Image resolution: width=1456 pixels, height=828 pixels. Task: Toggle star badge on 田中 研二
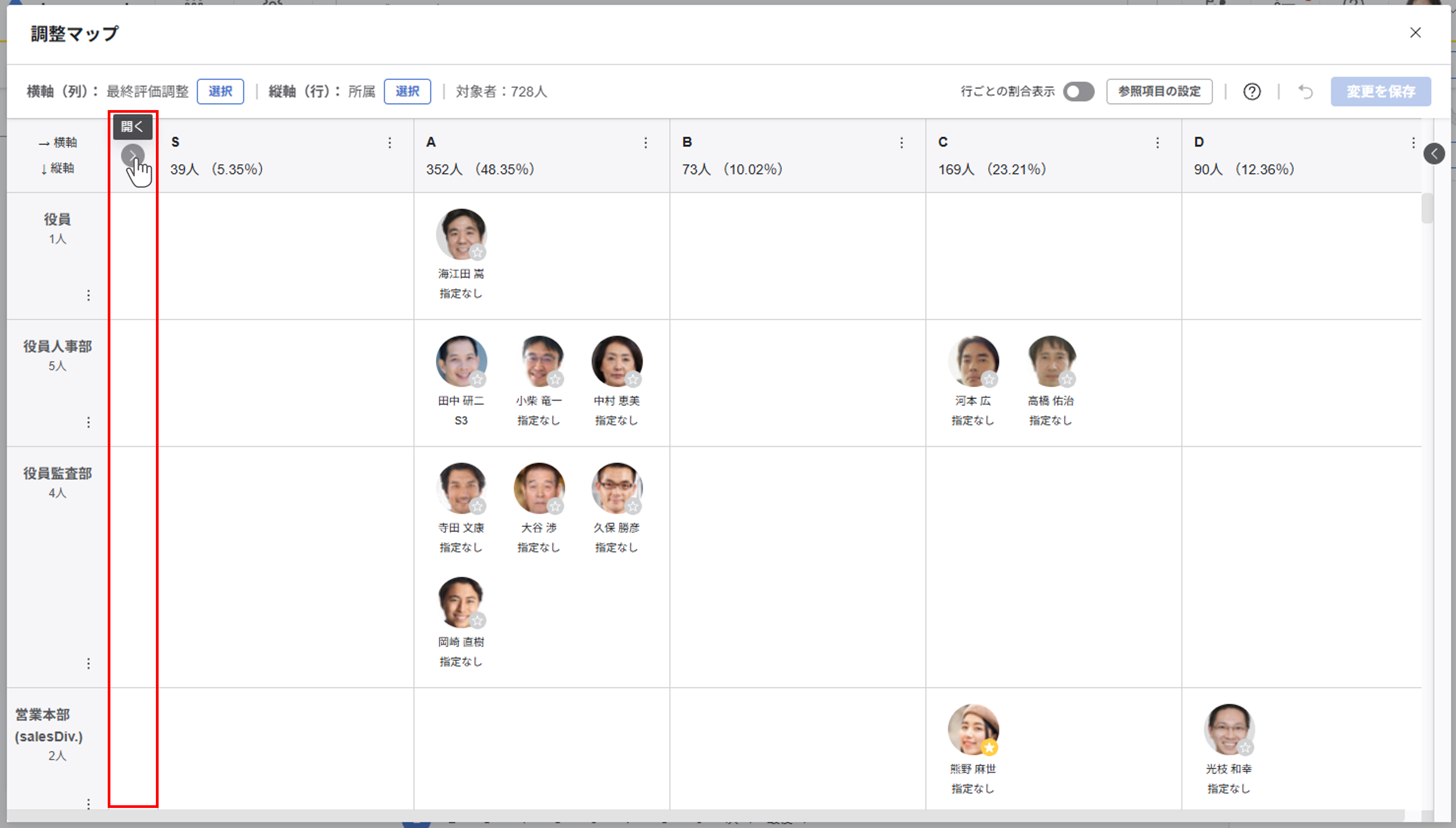pyautogui.click(x=477, y=379)
